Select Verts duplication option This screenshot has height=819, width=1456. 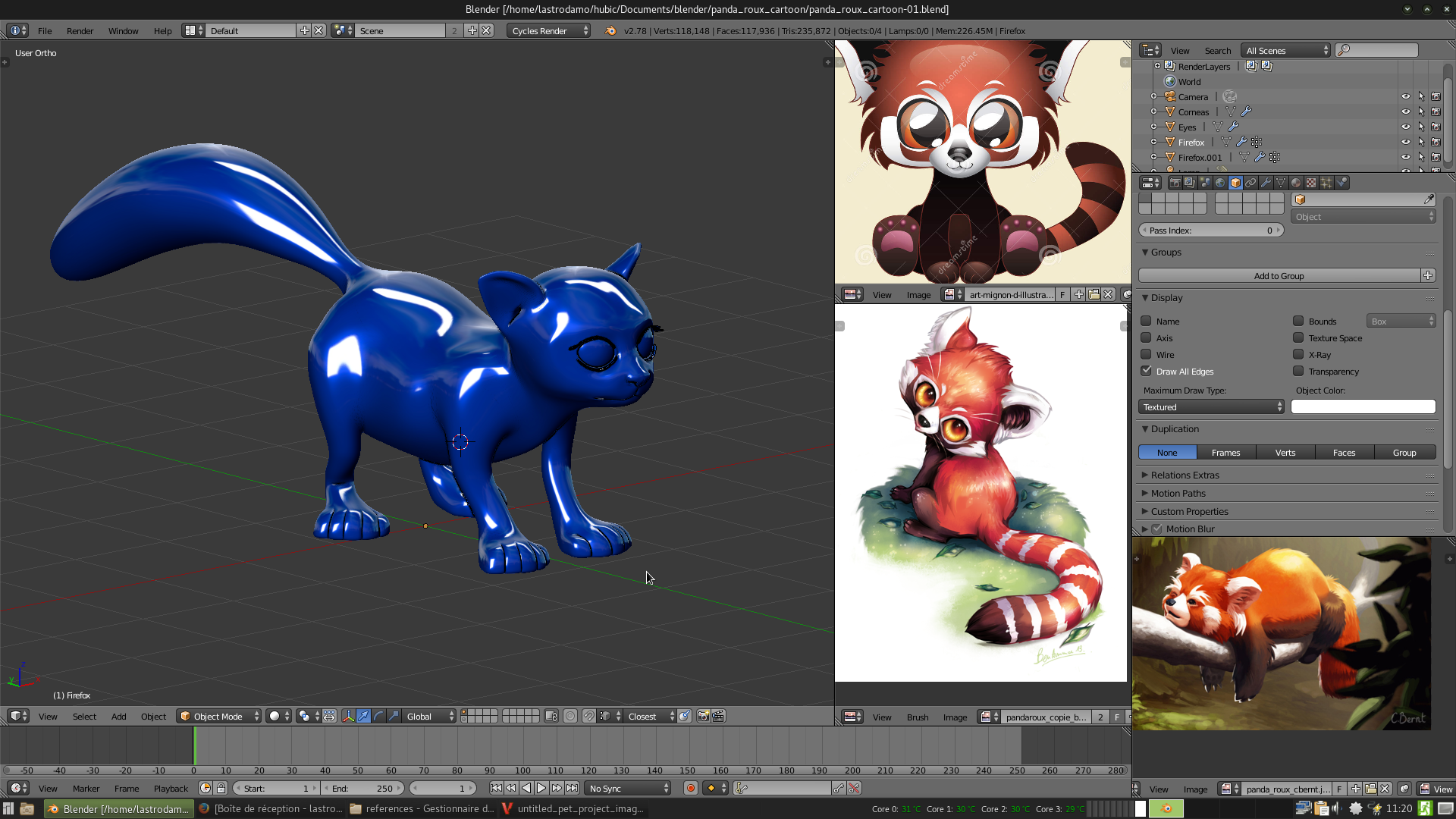pyautogui.click(x=1285, y=452)
